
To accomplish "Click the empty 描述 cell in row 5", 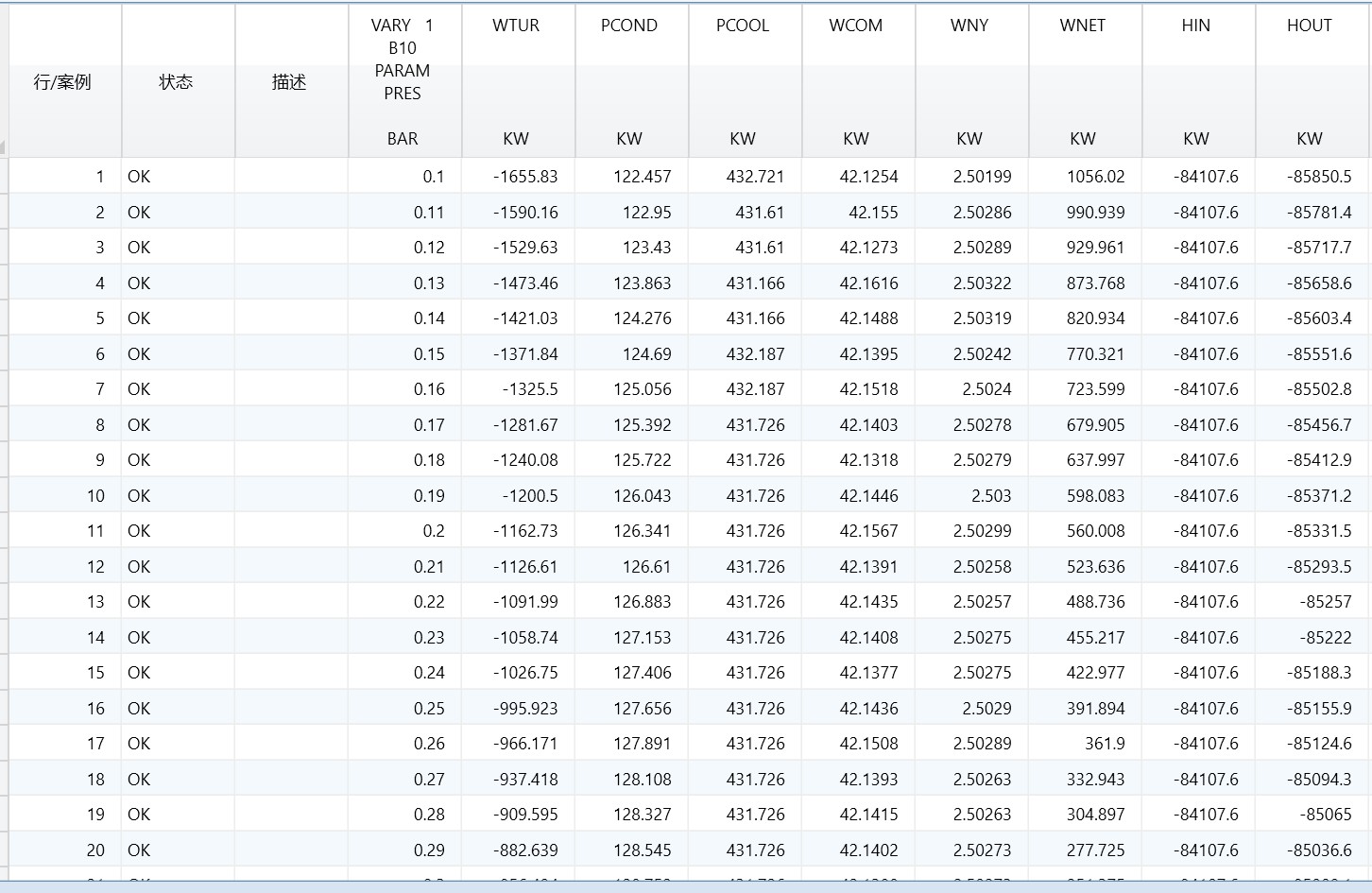I will 291,318.
